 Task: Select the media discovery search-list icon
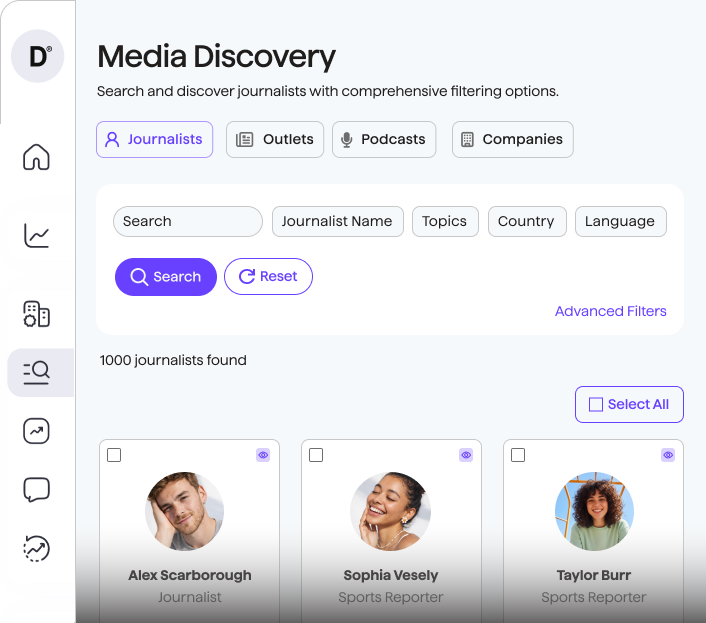(37, 373)
